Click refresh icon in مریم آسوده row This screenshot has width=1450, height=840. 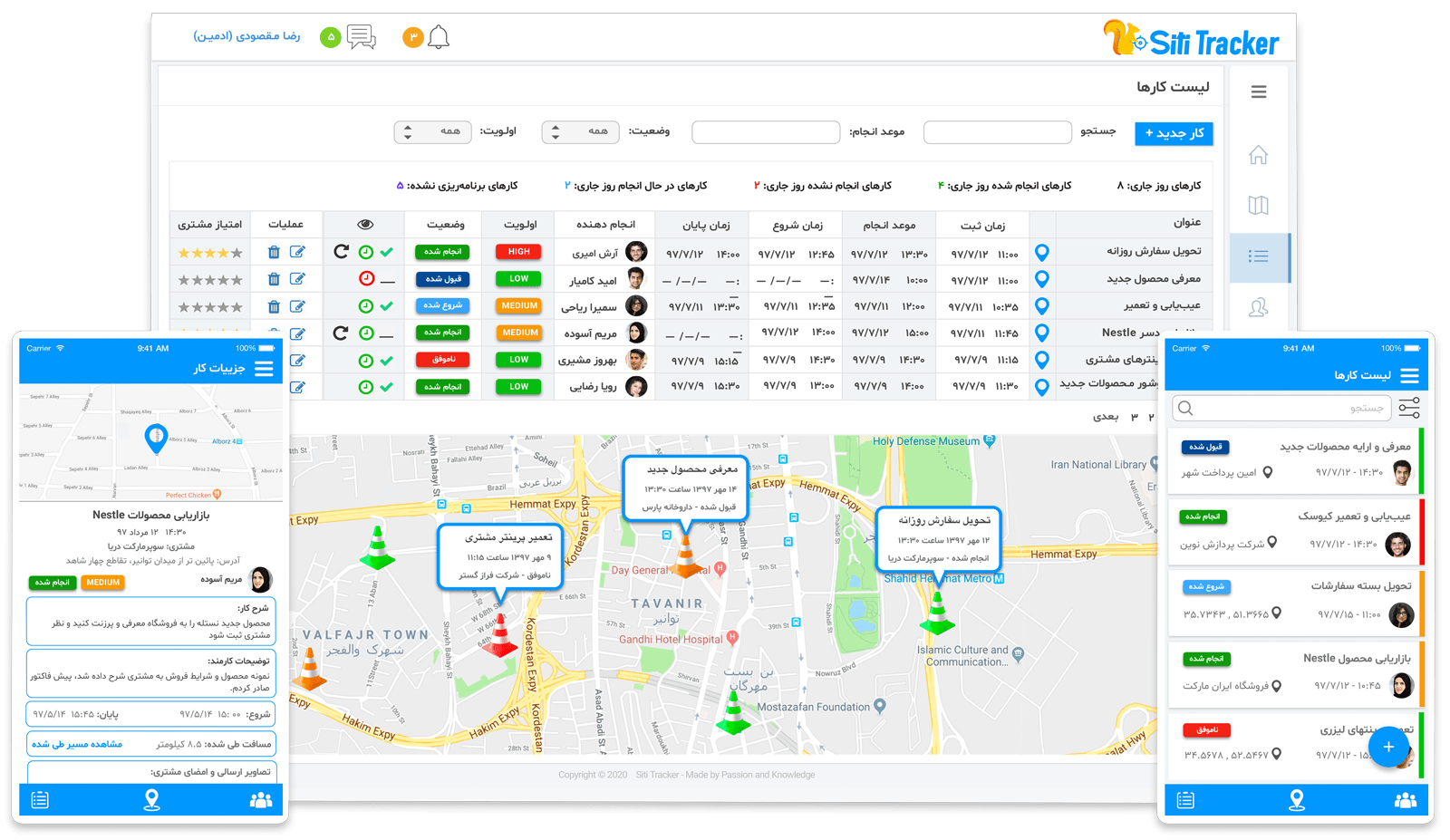point(341,333)
